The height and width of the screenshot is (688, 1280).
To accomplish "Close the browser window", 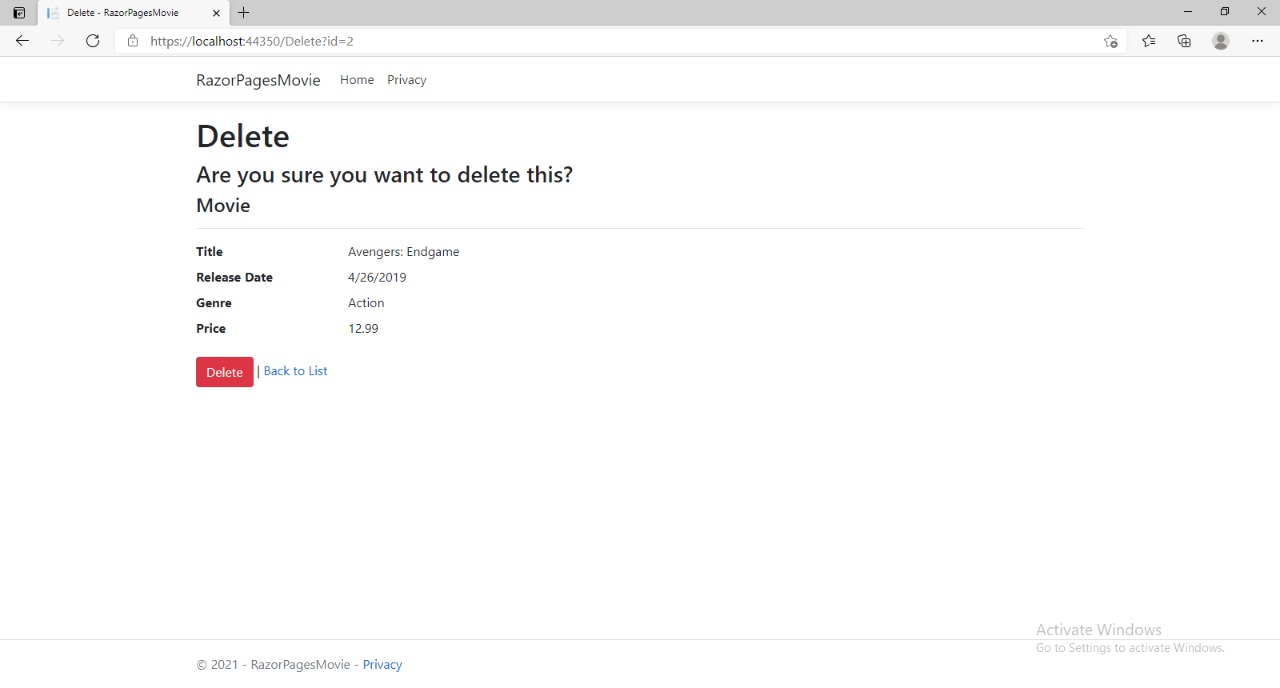I will coord(1261,12).
